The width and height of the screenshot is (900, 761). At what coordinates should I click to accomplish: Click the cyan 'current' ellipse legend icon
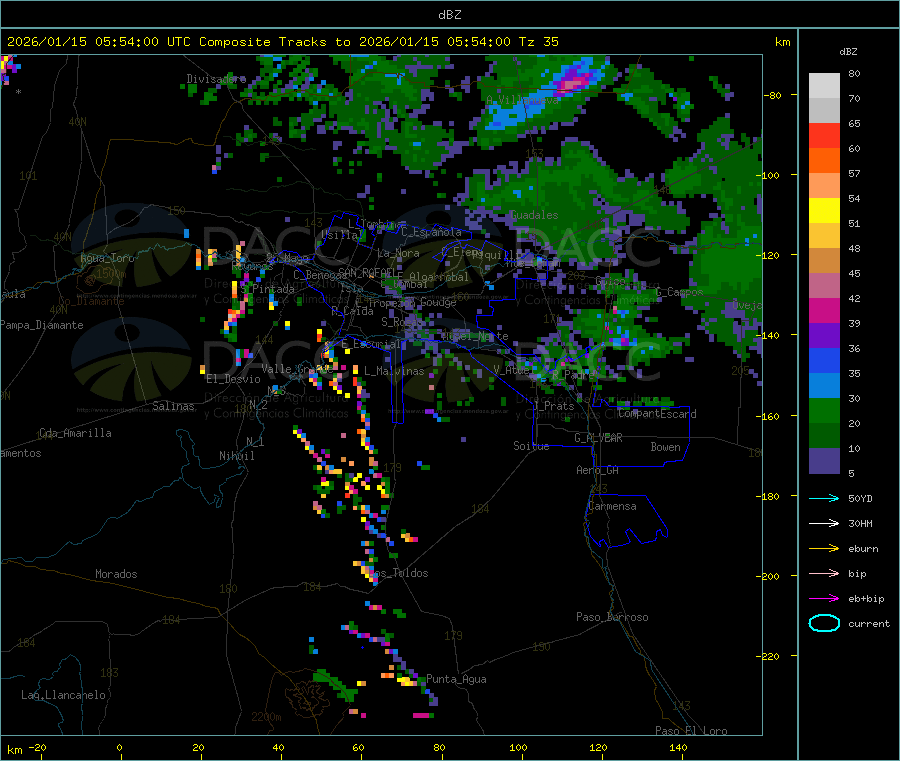(x=824, y=623)
